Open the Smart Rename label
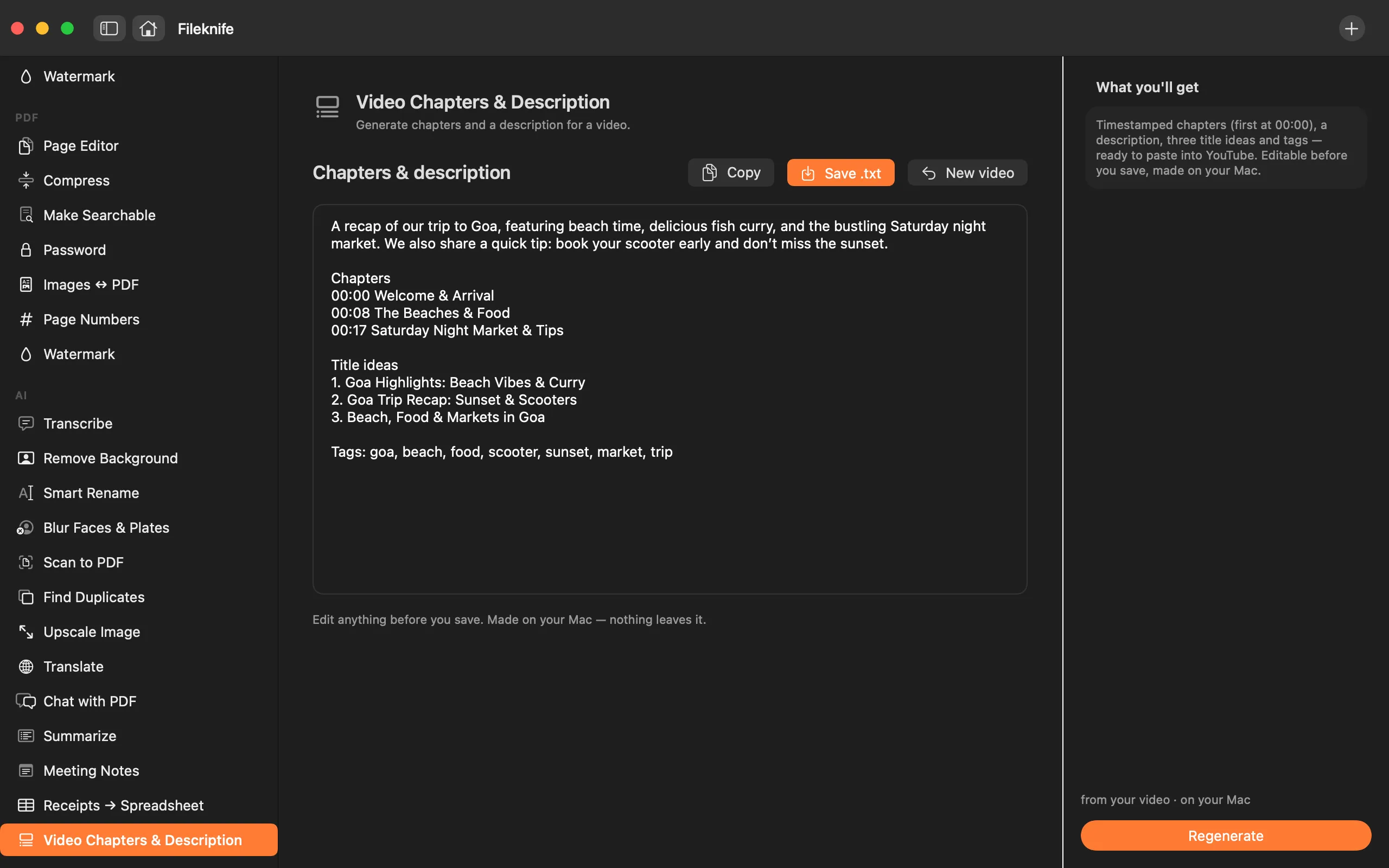The width and height of the screenshot is (1389, 868). point(91,493)
